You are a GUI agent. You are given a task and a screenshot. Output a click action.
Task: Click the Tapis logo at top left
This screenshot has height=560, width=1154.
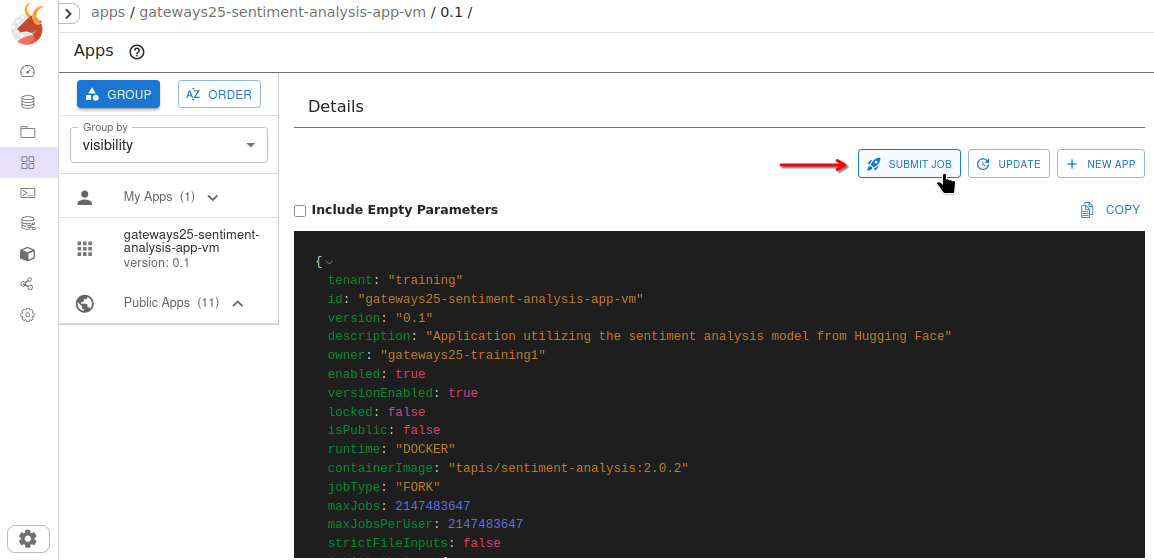(x=29, y=25)
